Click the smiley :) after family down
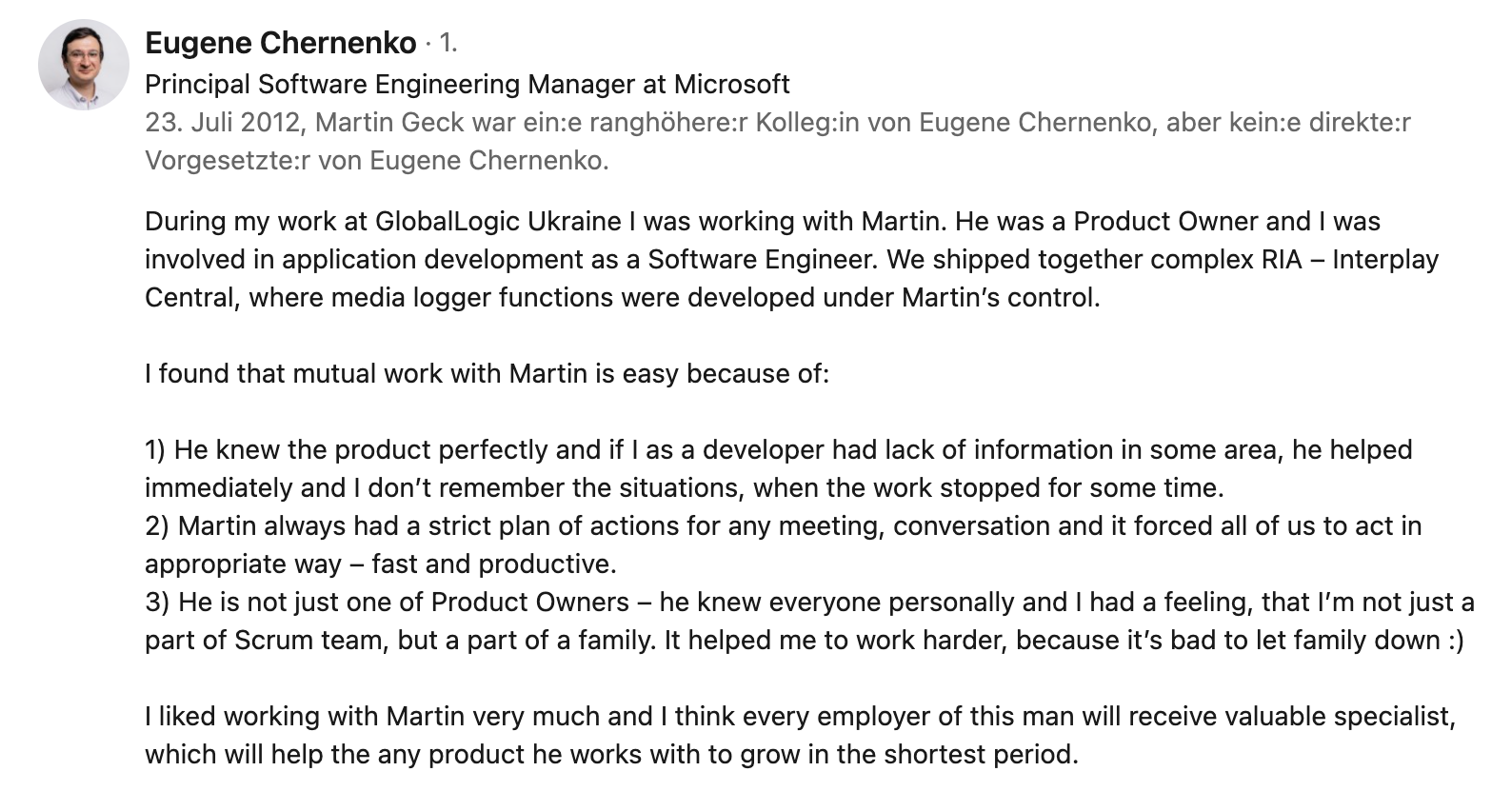 pos(1454,641)
